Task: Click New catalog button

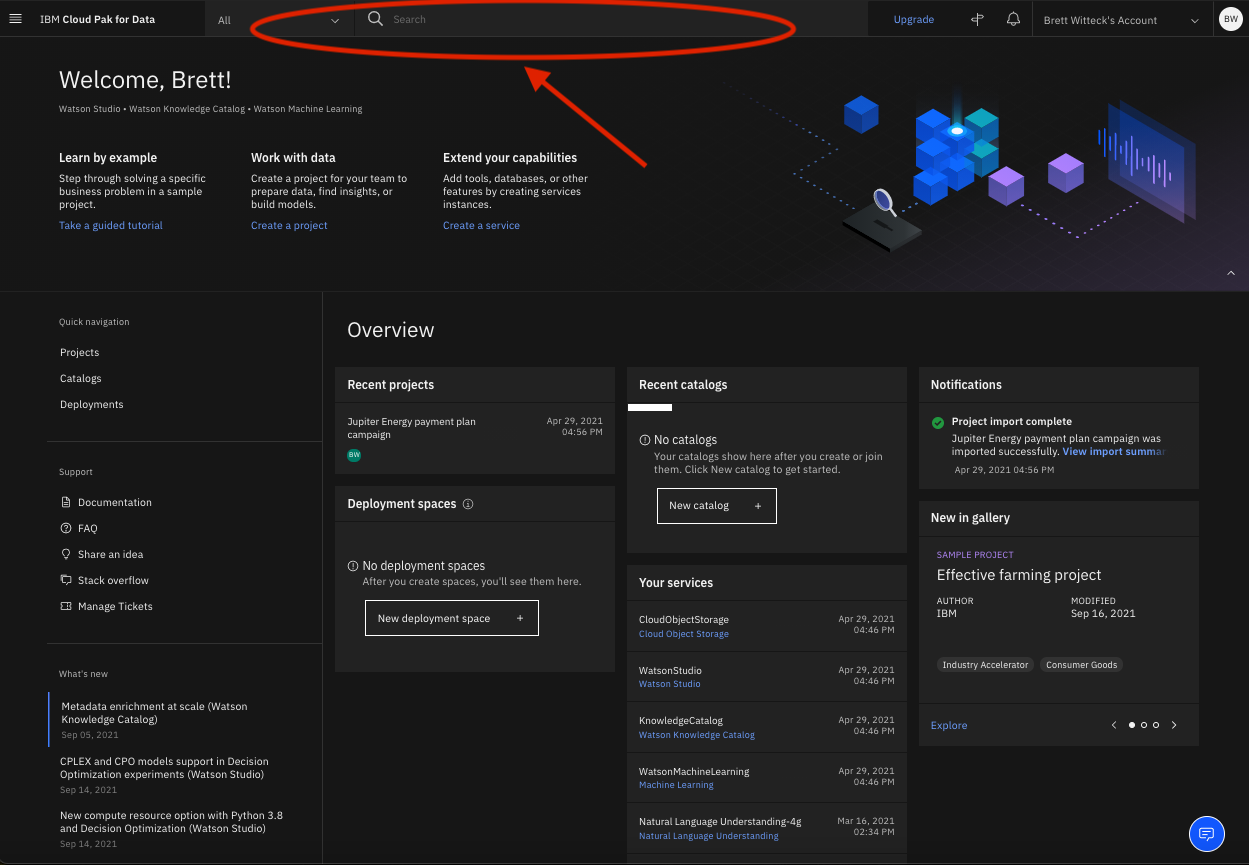Action: click(x=716, y=506)
